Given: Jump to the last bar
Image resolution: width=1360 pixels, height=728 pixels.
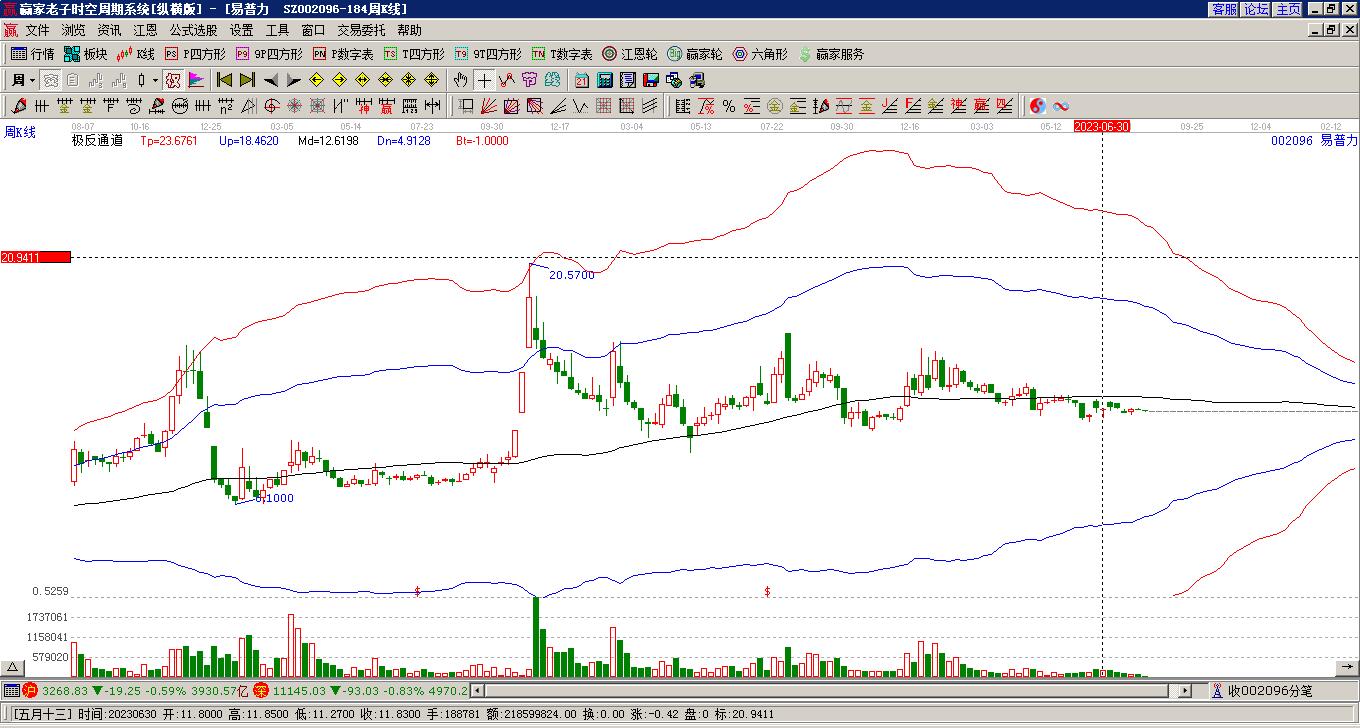Looking at the screenshot, I should click(x=247, y=80).
